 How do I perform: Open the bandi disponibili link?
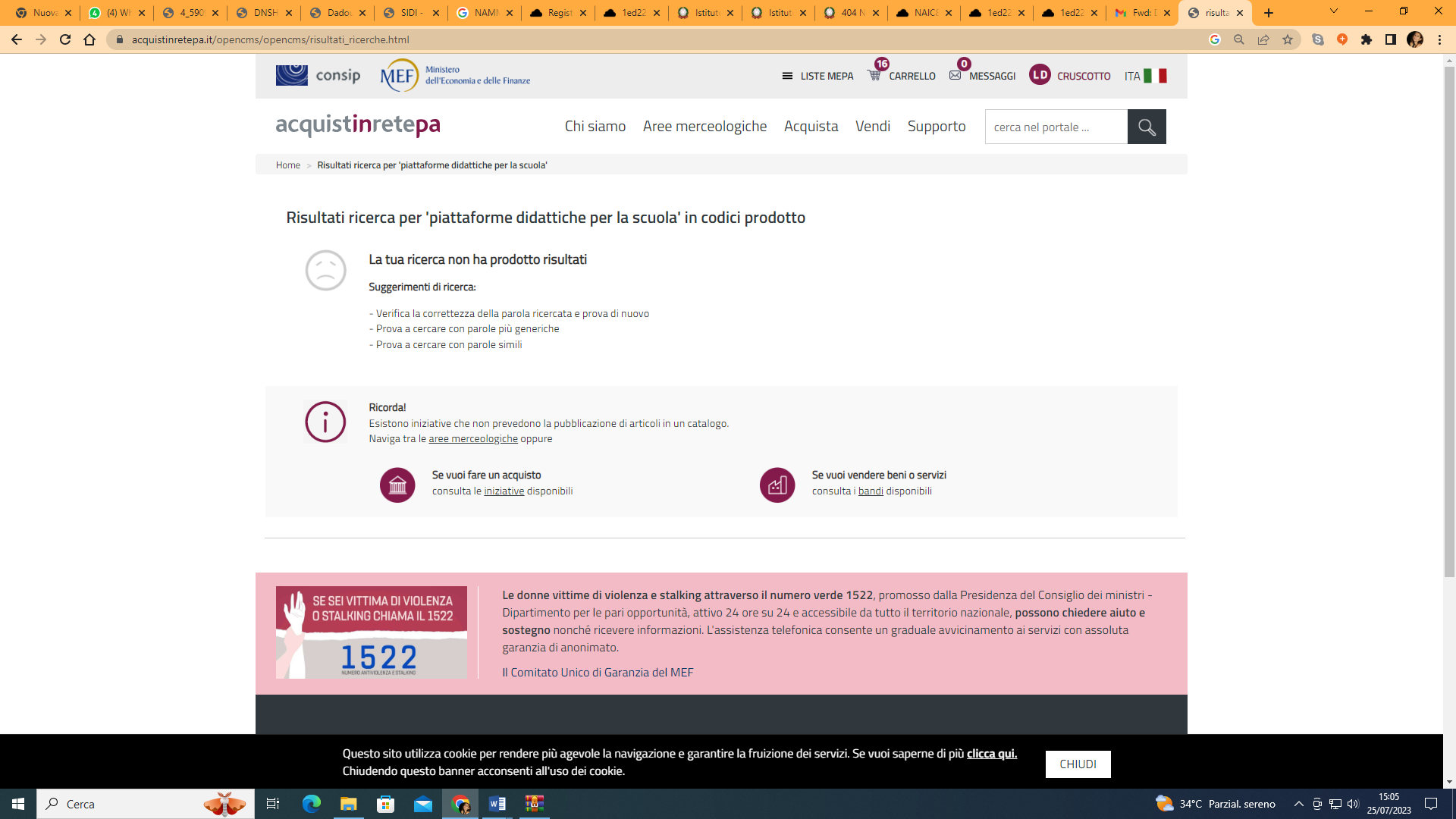[x=870, y=491]
